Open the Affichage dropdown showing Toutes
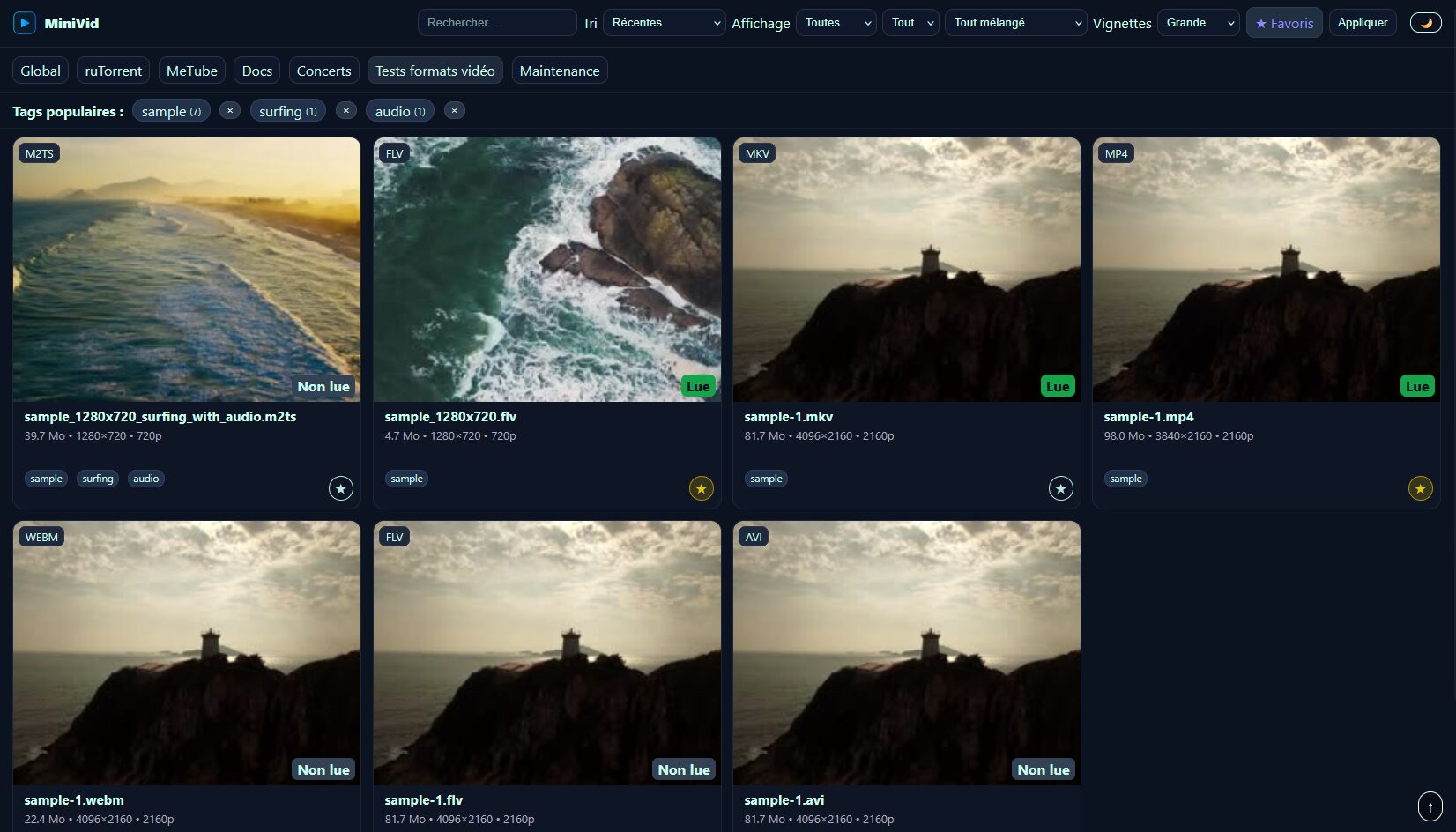Viewport: 1456px width, 832px height. click(x=836, y=23)
